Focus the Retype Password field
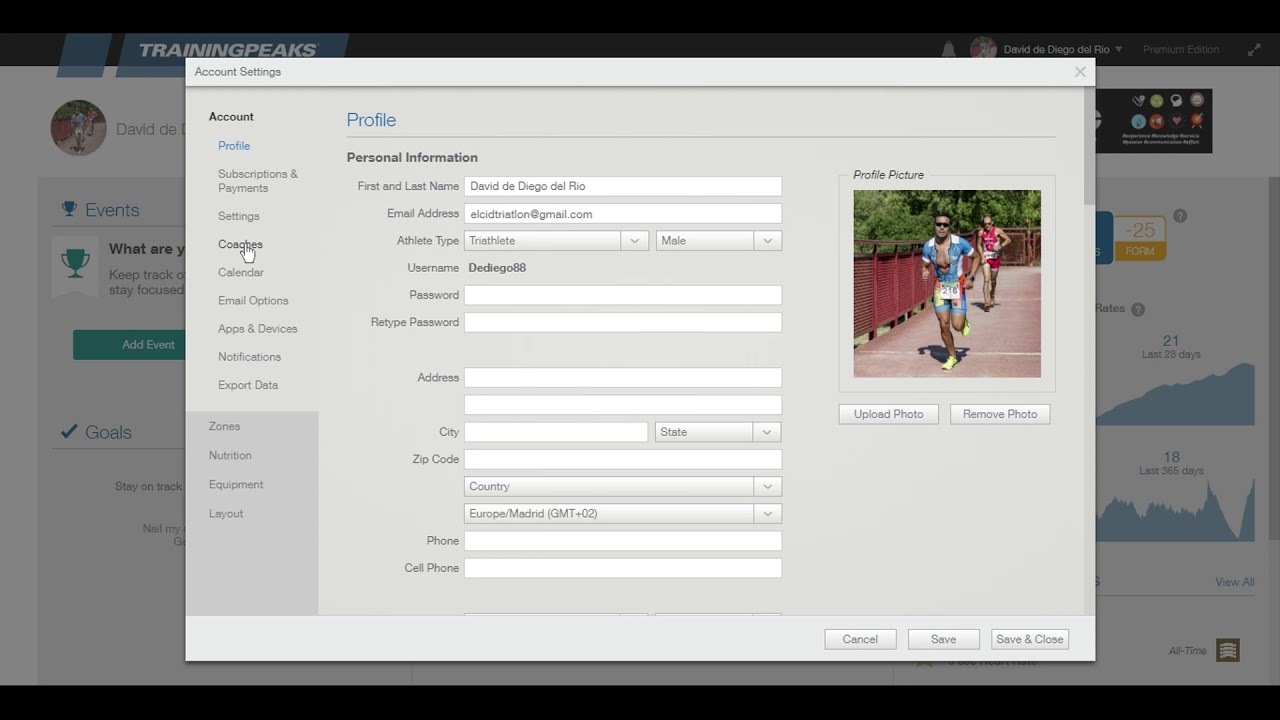 click(623, 322)
